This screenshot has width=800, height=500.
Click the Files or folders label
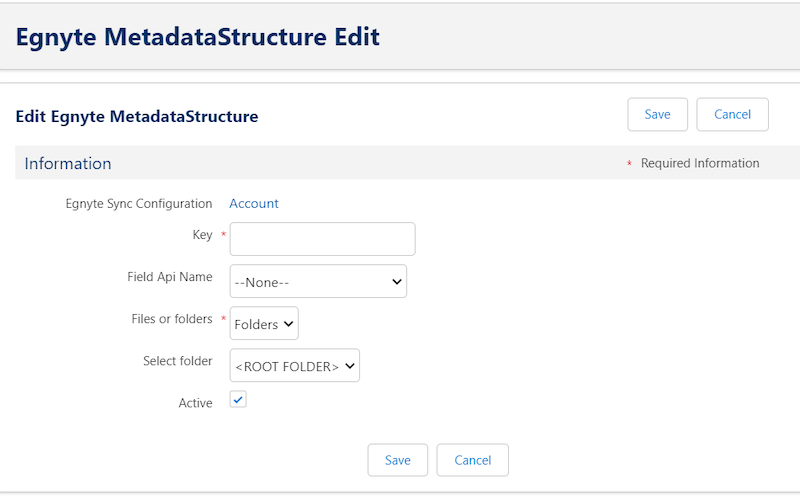click(172, 319)
